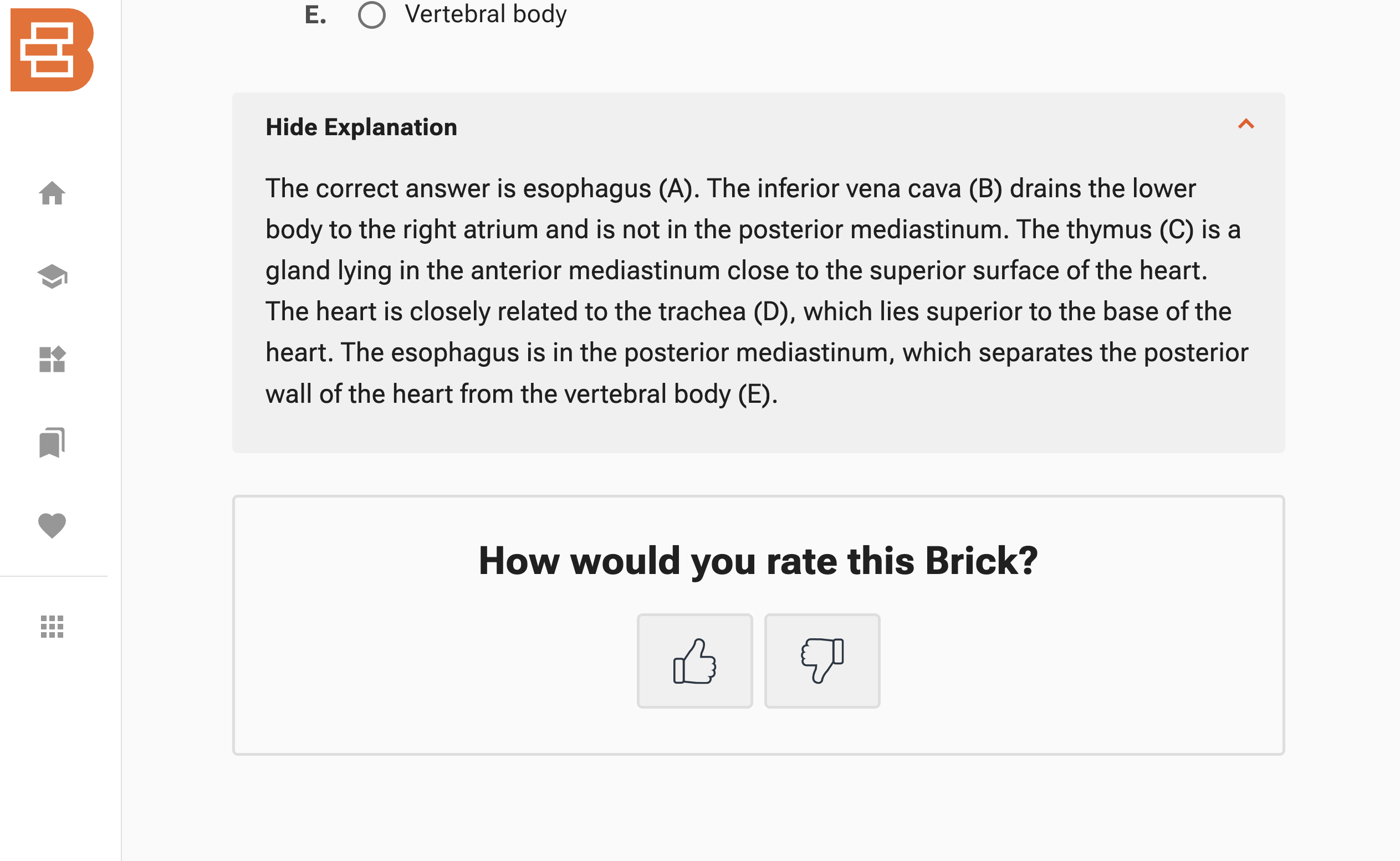Click the "Hide Explanation" header text
The image size is (1400, 861).
361,127
